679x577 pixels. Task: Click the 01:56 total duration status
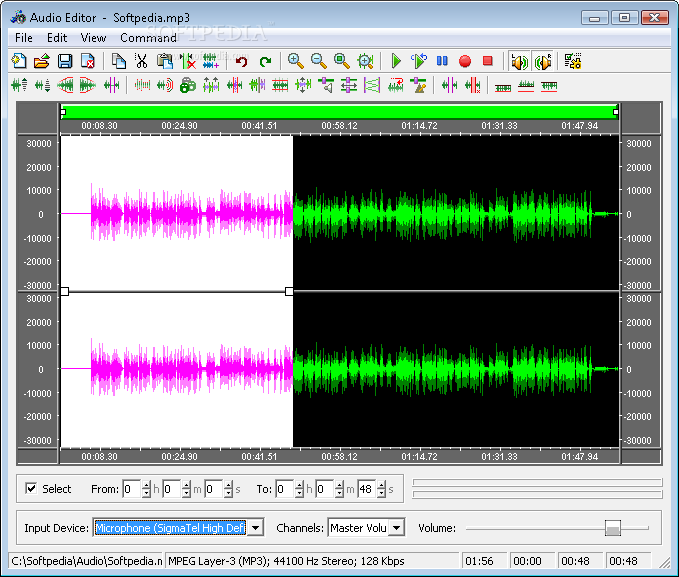pyautogui.click(x=479, y=561)
